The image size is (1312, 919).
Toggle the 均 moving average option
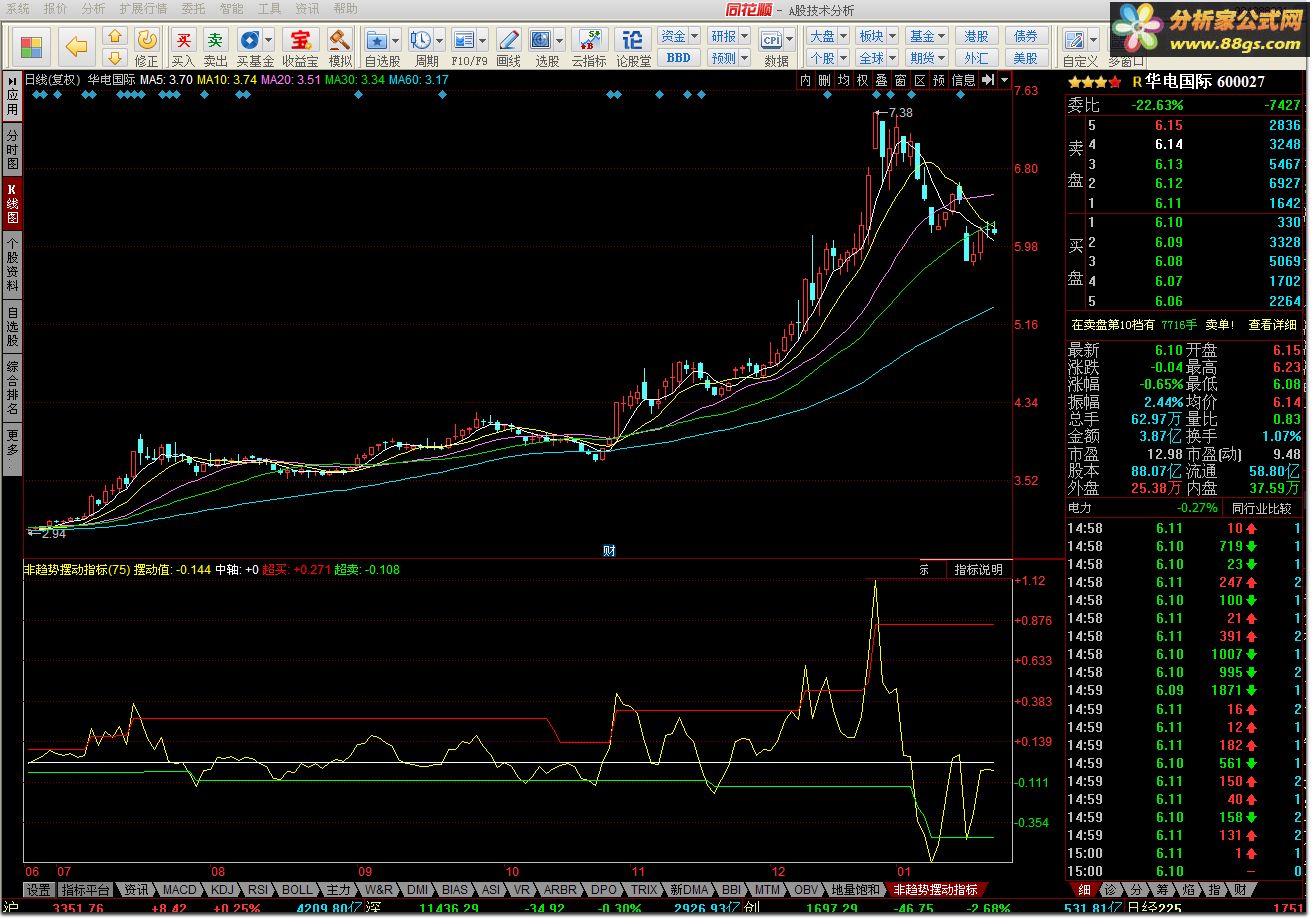pos(844,80)
